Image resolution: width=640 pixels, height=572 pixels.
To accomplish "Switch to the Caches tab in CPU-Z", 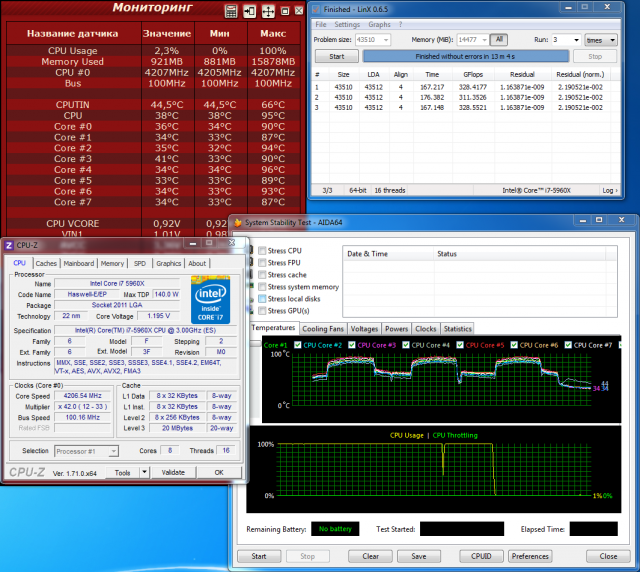I will [46, 264].
